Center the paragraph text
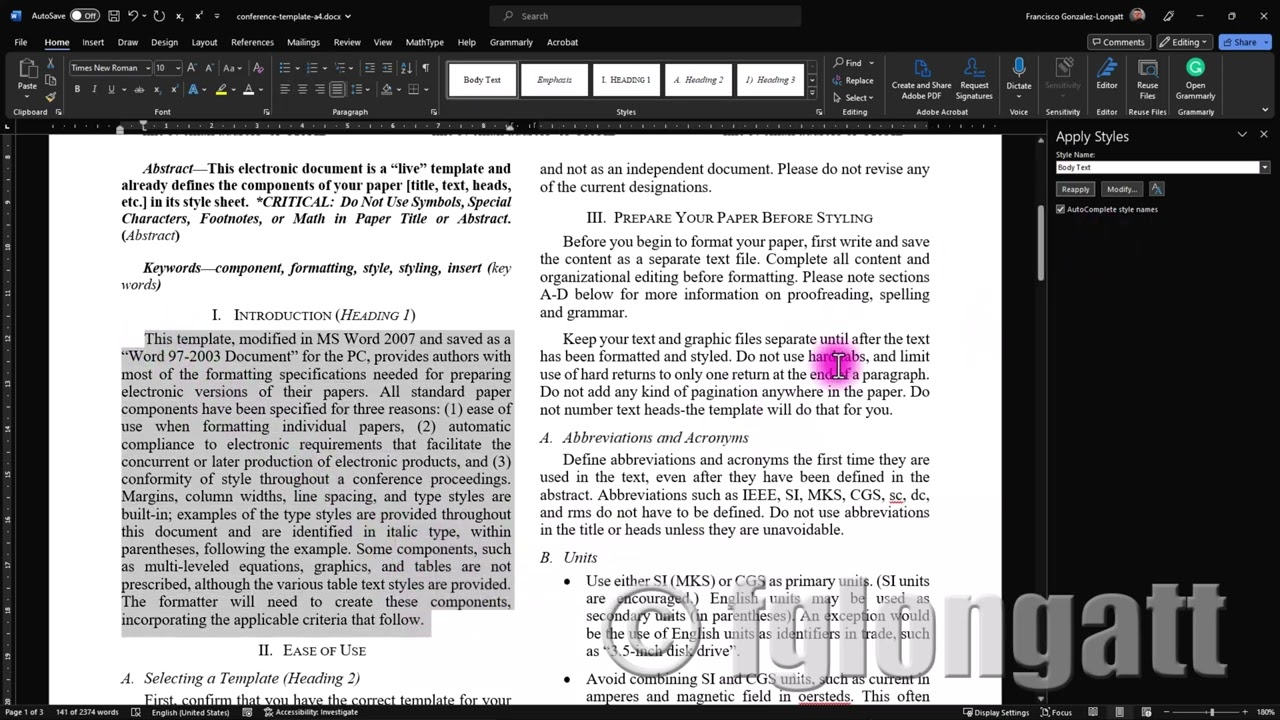Screen dimensions: 1280x720 (x=302, y=89)
